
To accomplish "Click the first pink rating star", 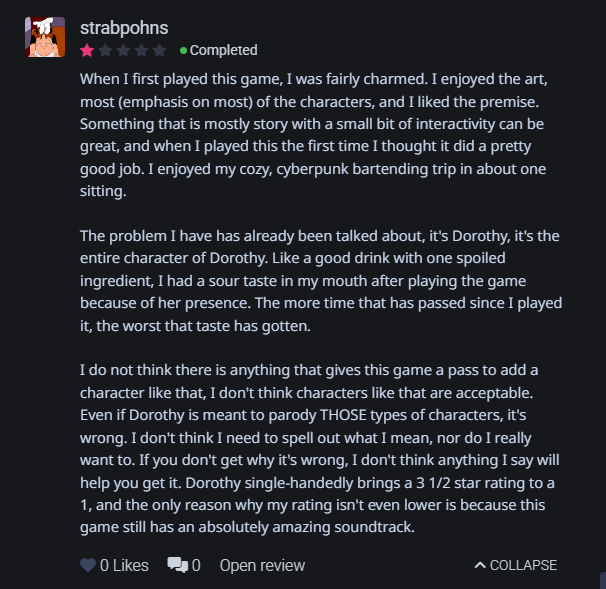I will (x=88, y=50).
